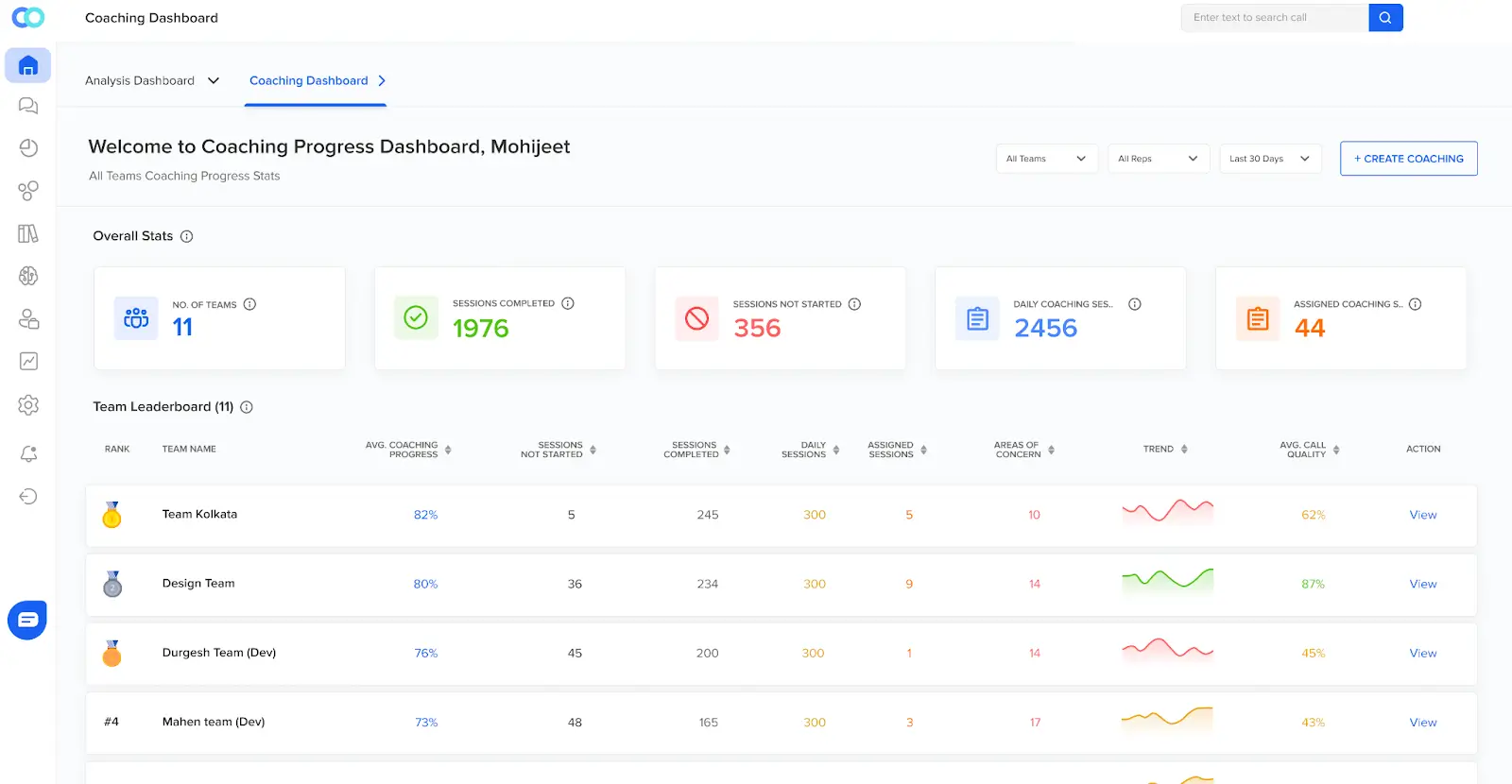The image size is (1512, 784).
Task: Click Design Team silver medal icon
Action: (x=112, y=584)
